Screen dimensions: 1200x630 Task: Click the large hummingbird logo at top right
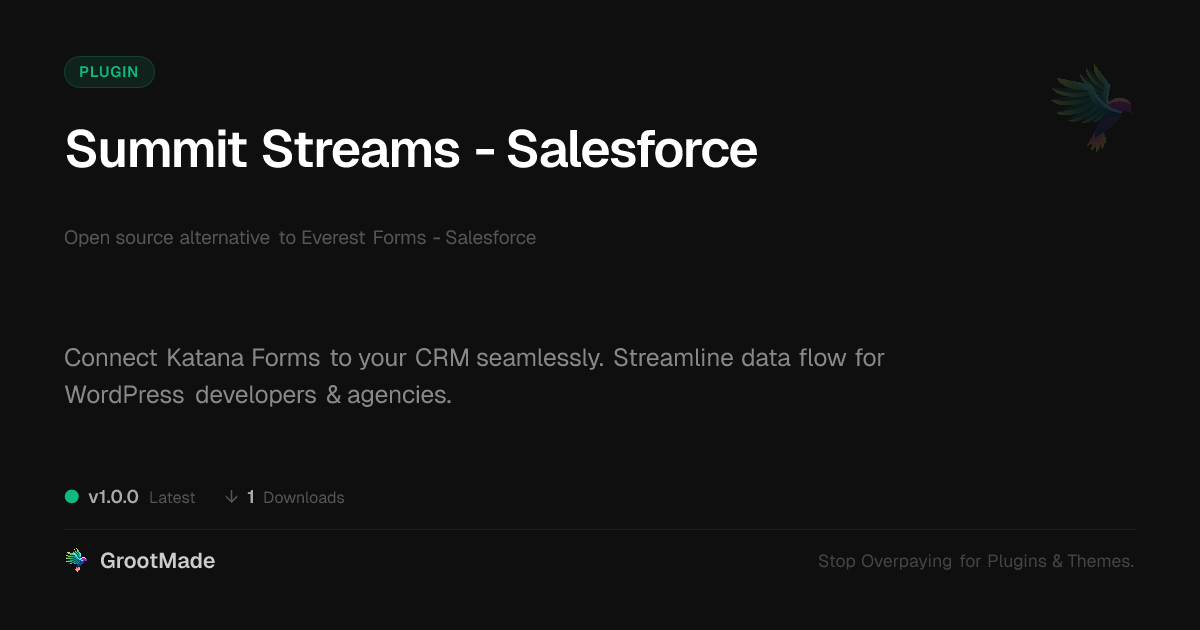coord(1093,106)
